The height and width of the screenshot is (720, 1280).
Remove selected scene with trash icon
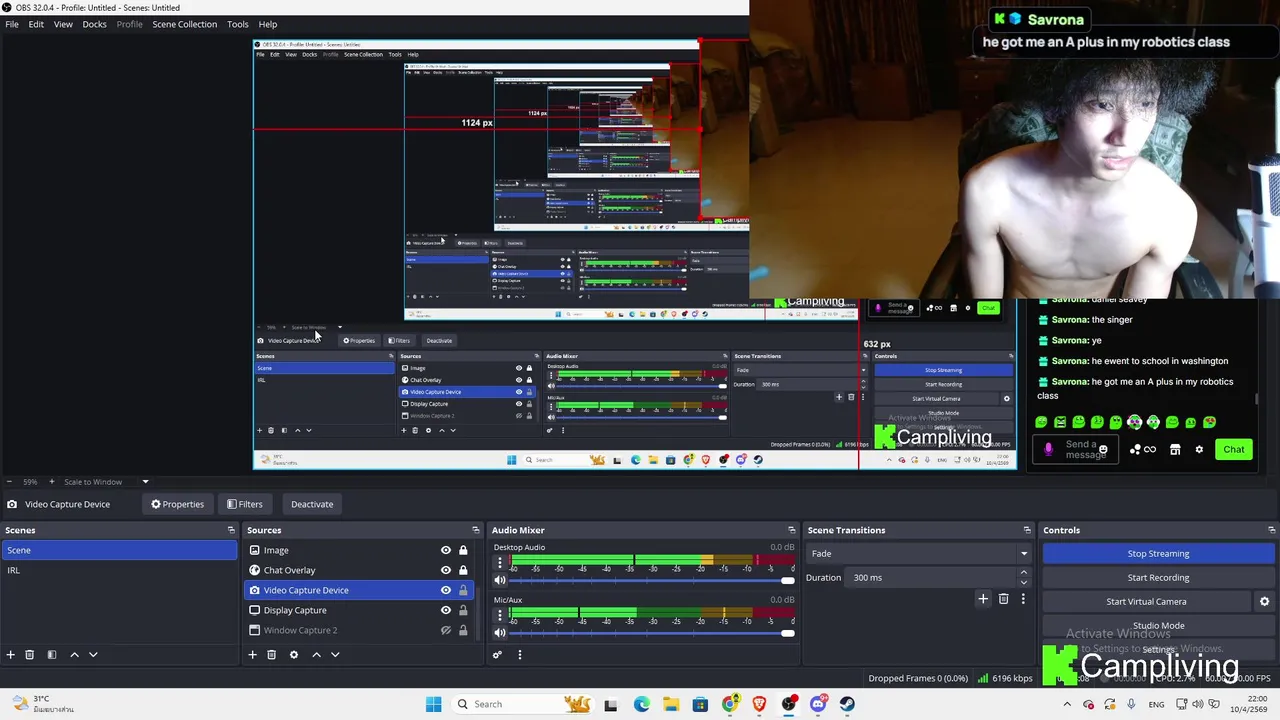[30, 655]
